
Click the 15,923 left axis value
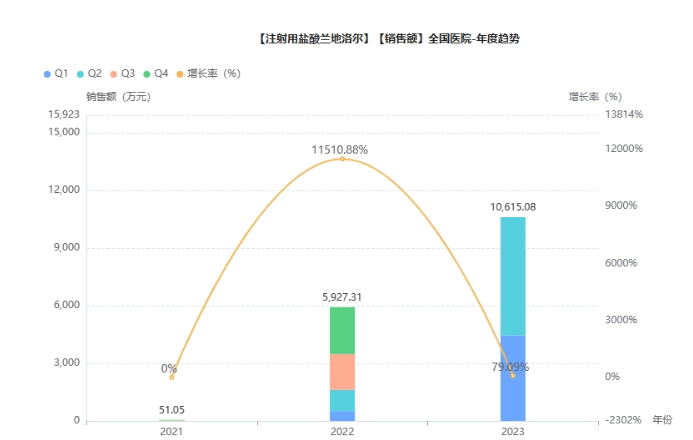pyautogui.click(x=64, y=114)
